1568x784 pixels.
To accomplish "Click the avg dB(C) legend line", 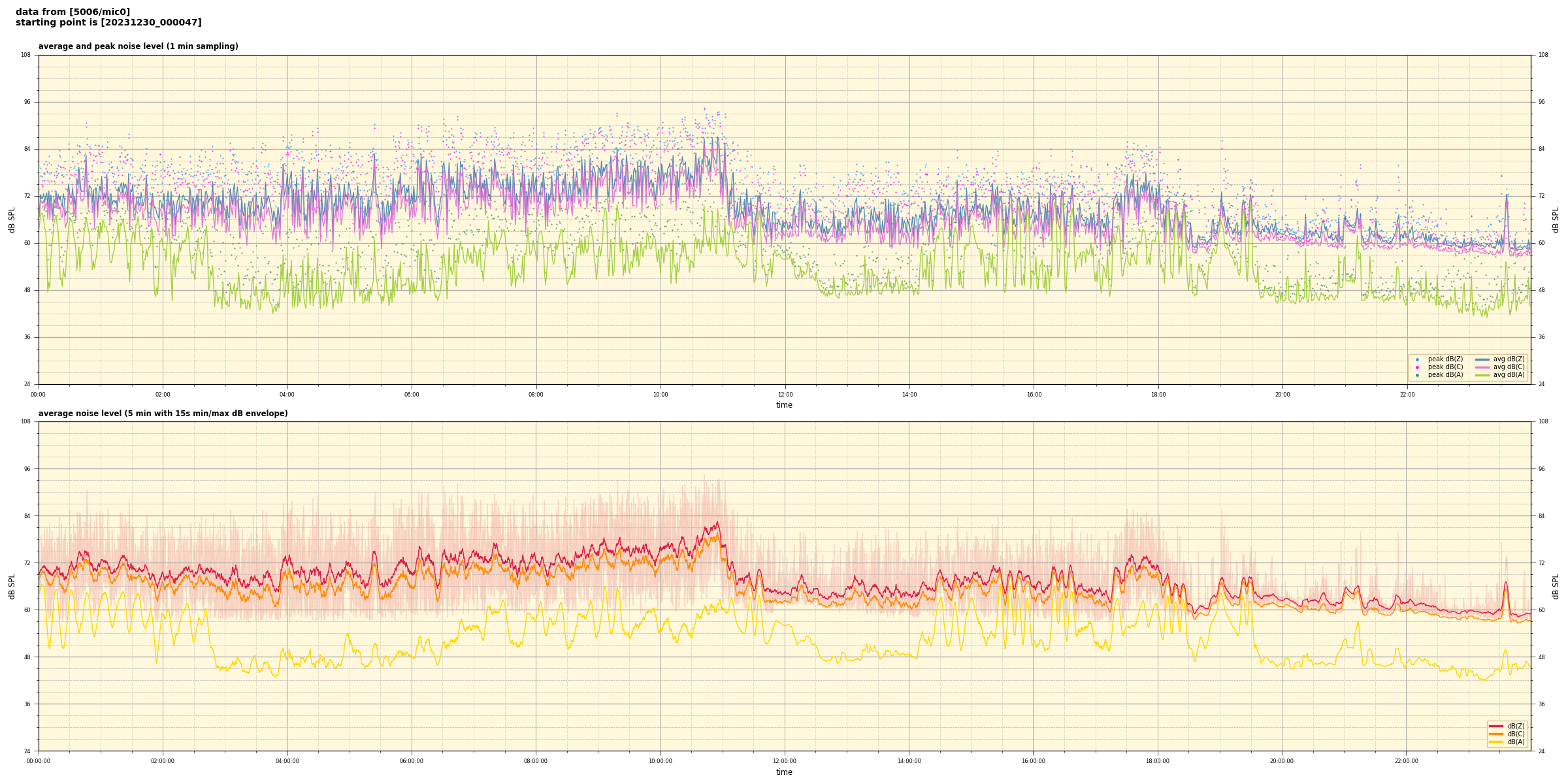I will (1482, 367).
